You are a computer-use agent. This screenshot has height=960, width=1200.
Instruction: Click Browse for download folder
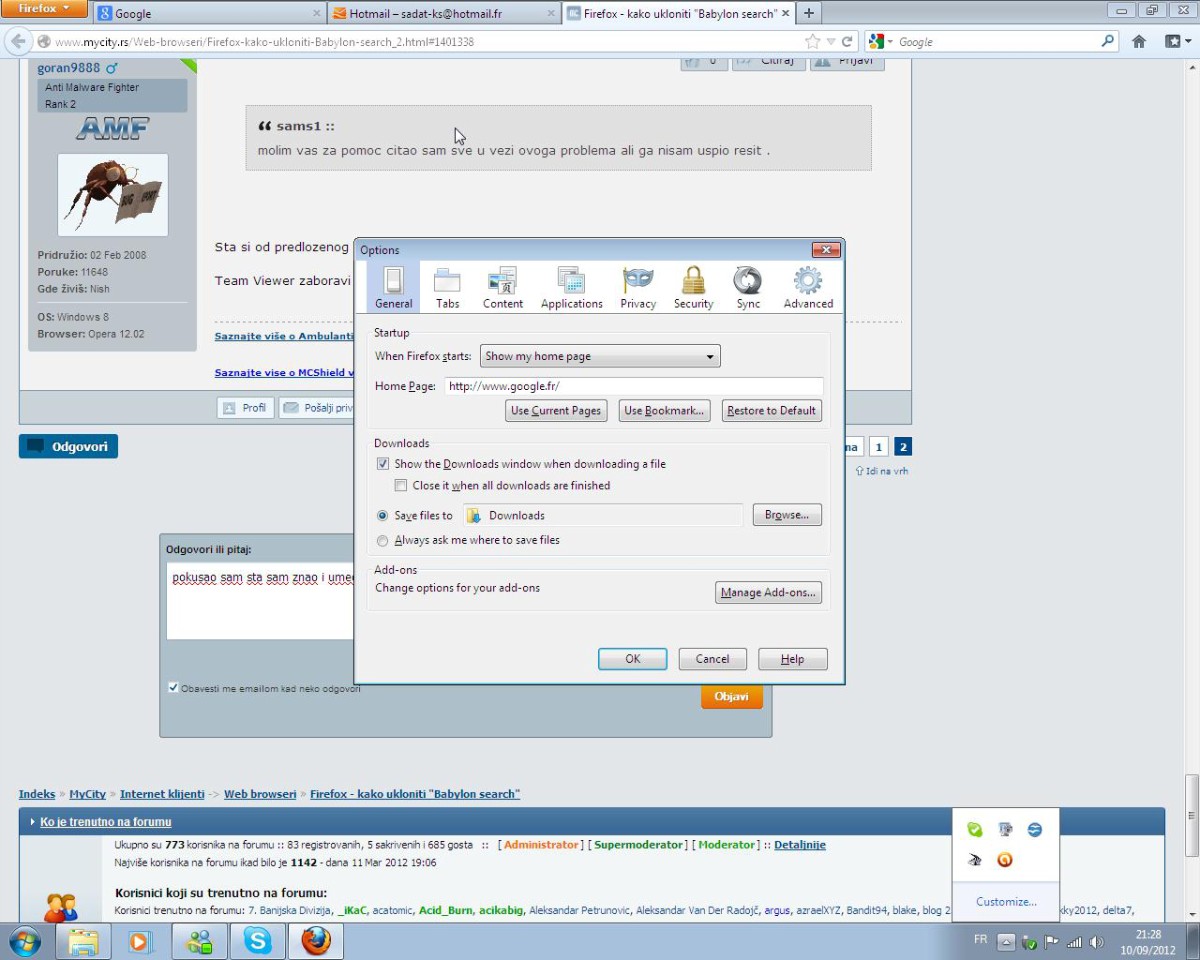[x=787, y=515]
